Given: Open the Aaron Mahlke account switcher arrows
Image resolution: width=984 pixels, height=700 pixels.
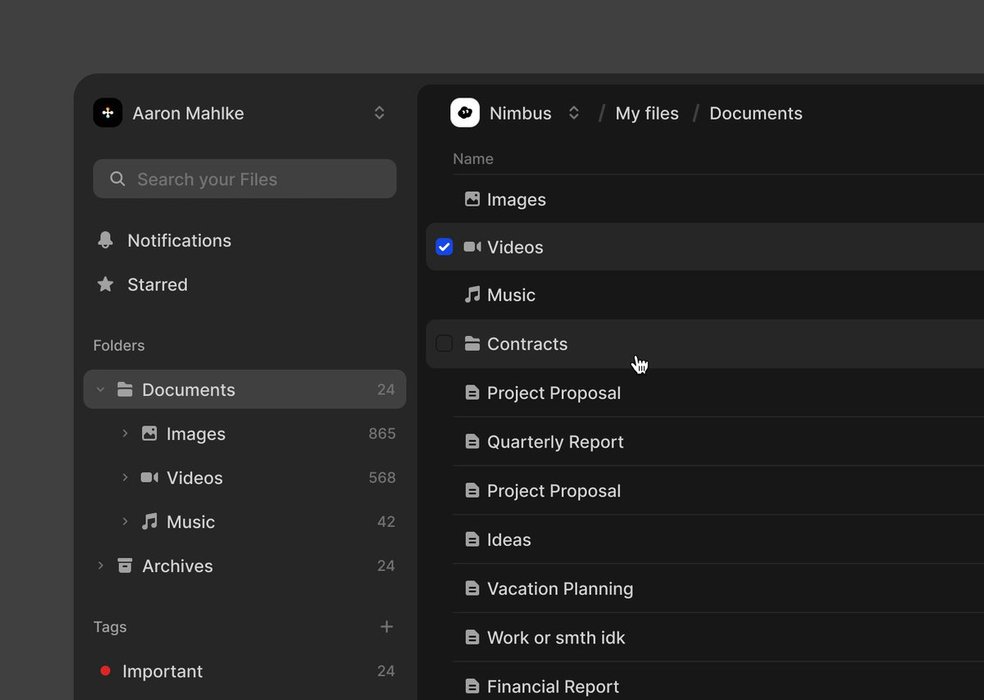Looking at the screenshot, I should (379, 113).
